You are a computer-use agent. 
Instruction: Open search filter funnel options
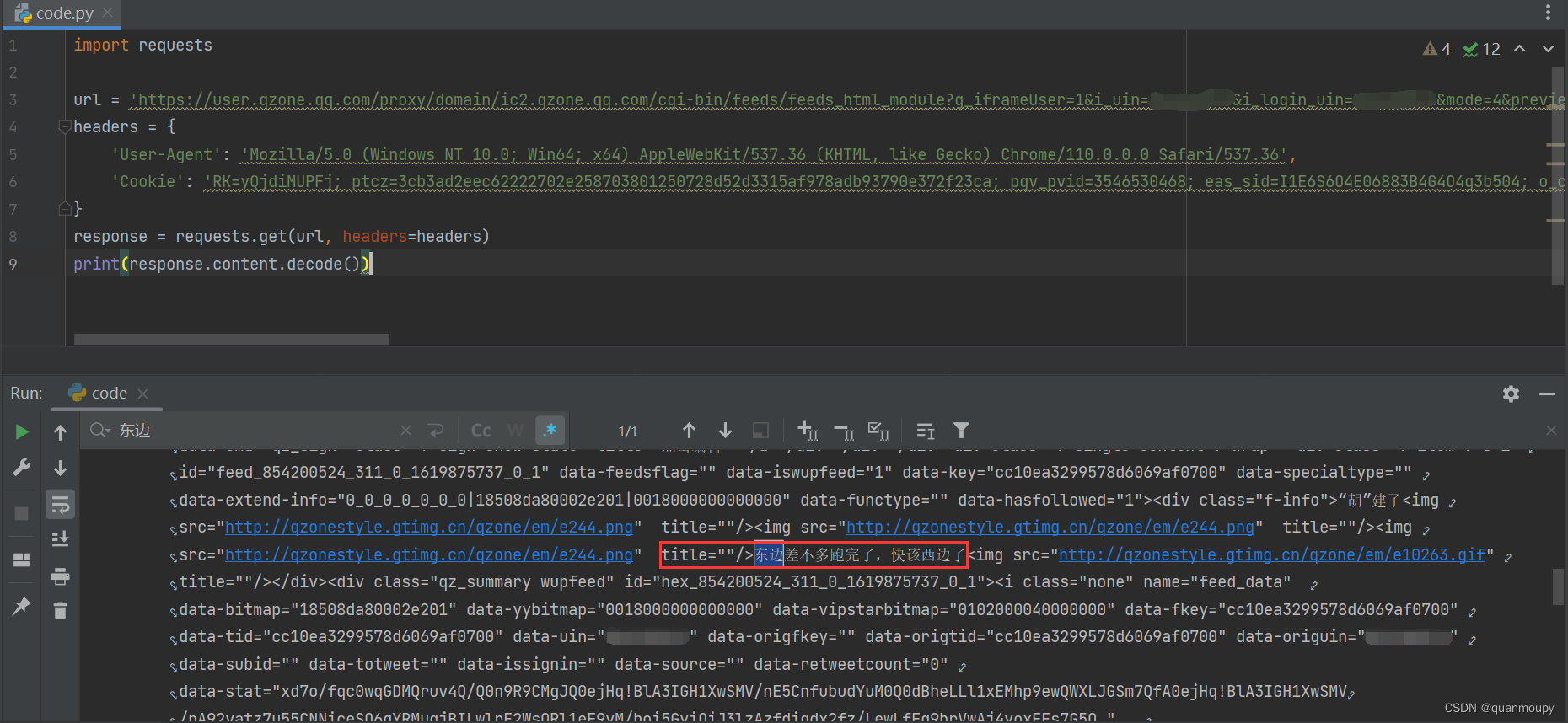pyautogui.click(x=961, y=431)
